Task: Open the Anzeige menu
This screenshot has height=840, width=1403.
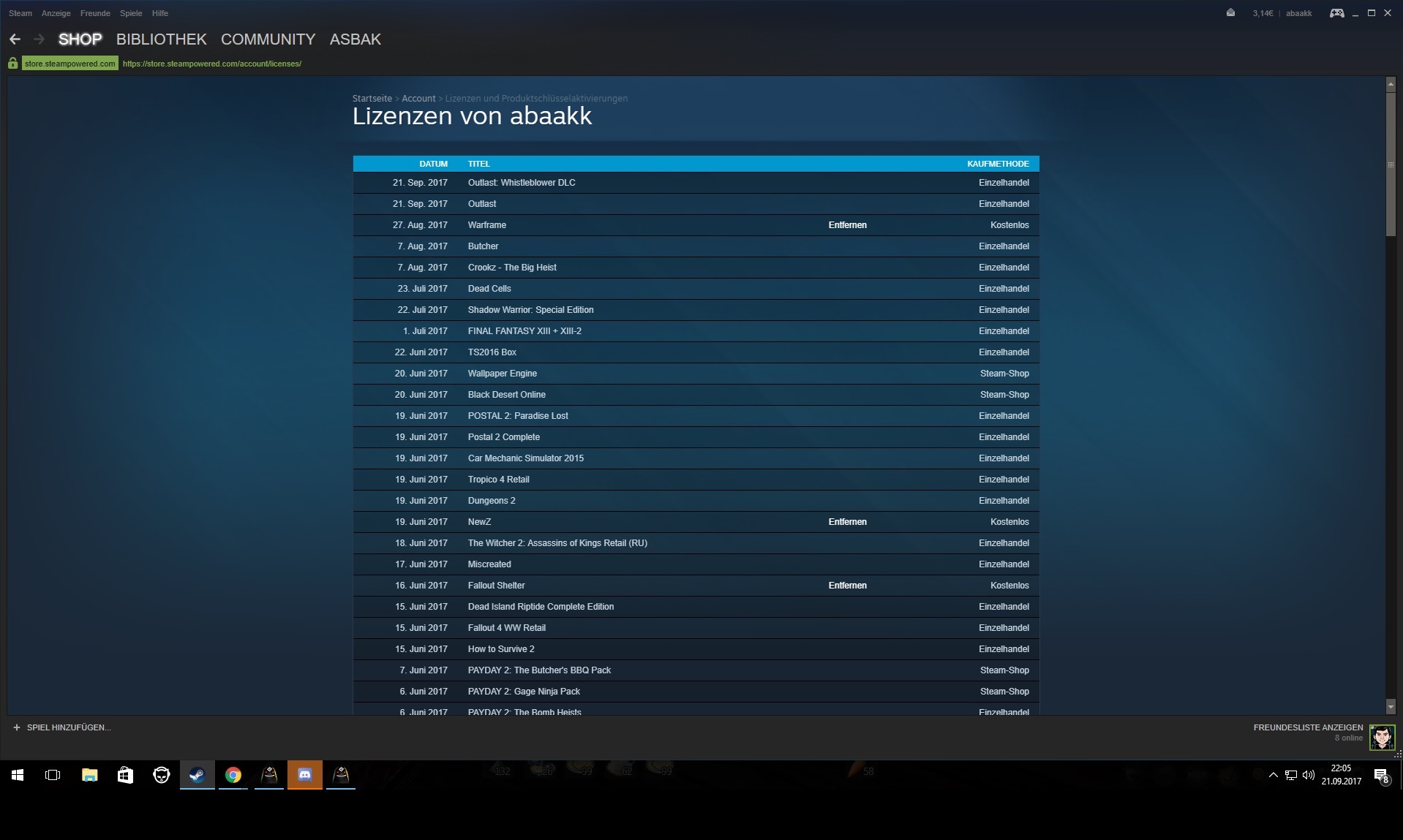Action: click(56, 13)
